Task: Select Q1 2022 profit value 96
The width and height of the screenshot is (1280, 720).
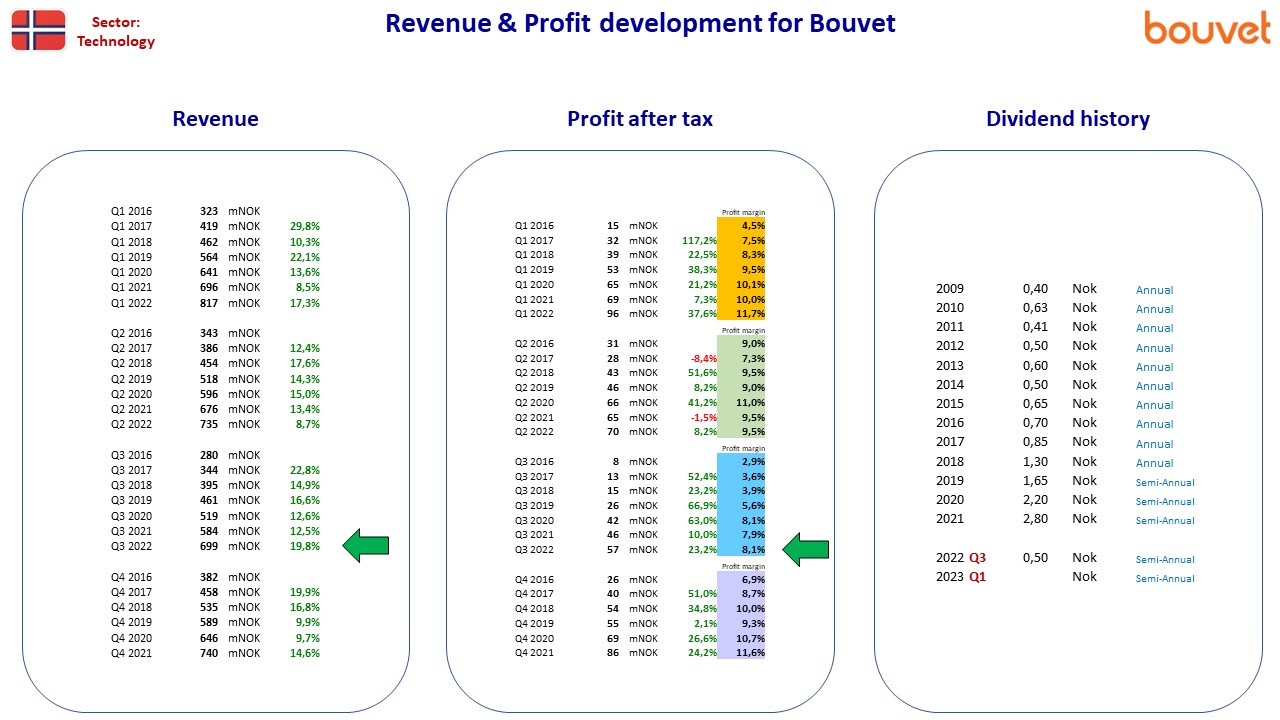Action: click(x=612, y=313)
